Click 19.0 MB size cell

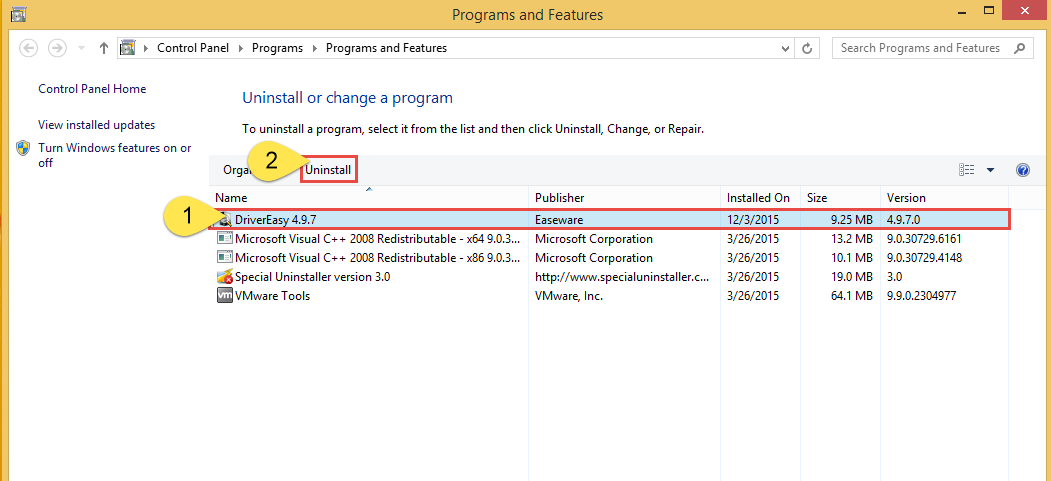pyautogui.click(x=850, y=277)
